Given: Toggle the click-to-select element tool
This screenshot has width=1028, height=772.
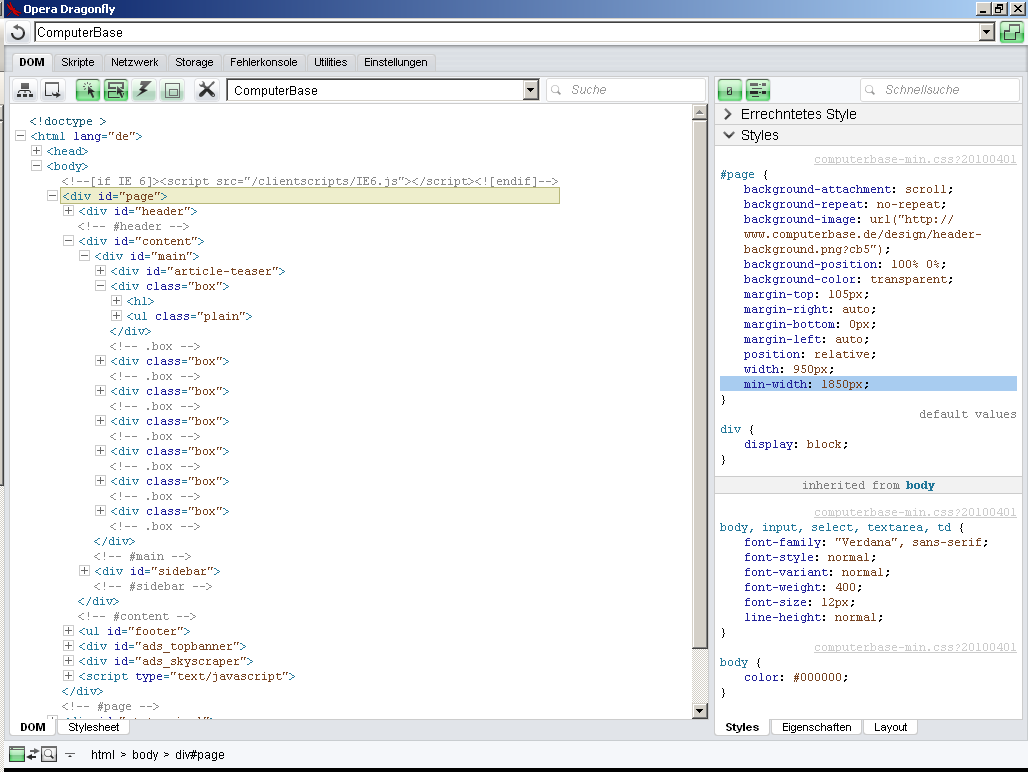Looking at the screenshot, I should click(x=88, y=90).
